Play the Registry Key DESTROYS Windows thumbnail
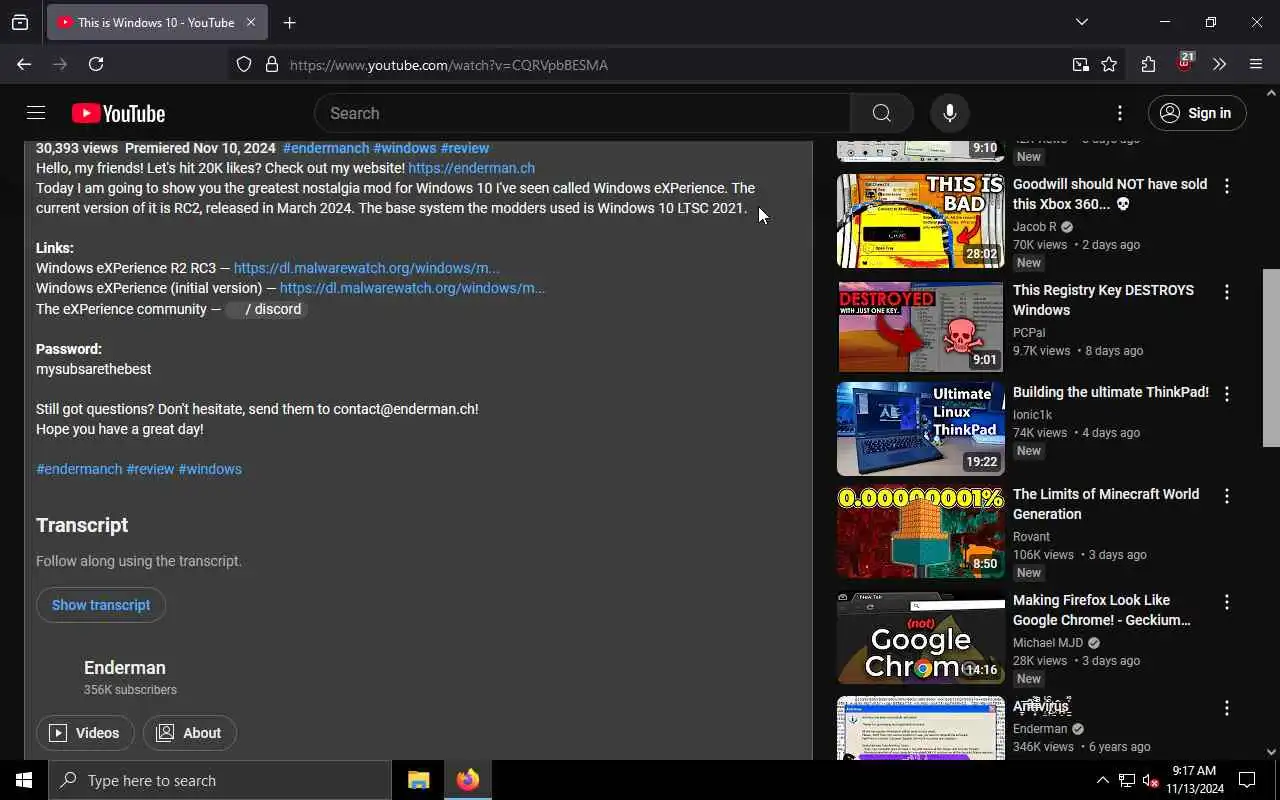 pyautogui.click(x=920, y=327)
